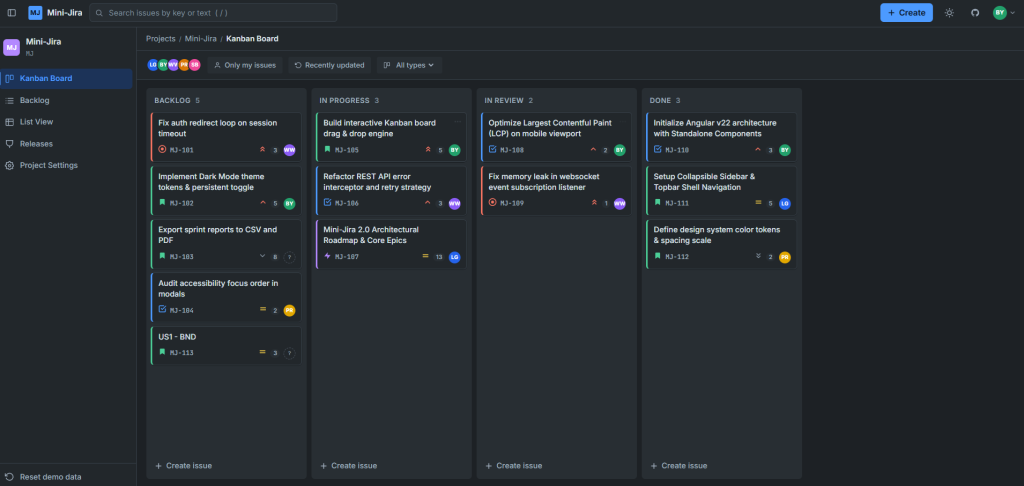Click low priority chevron on MJ-103
The width and height of the screenshot is (1024, 486).
coord(263,257)
